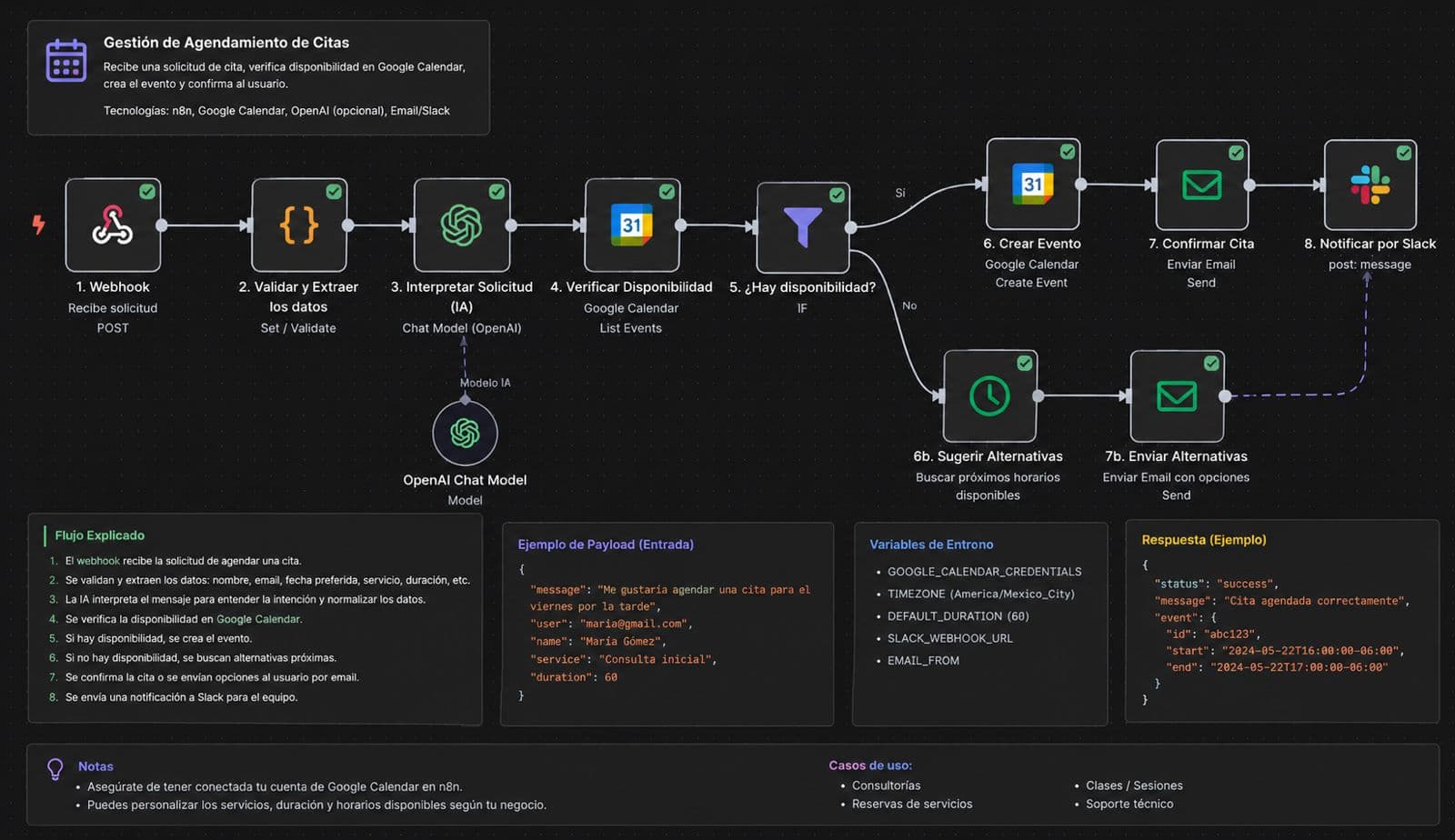Open the ¿Hay disponibilidad? IF funnel node

803,227
